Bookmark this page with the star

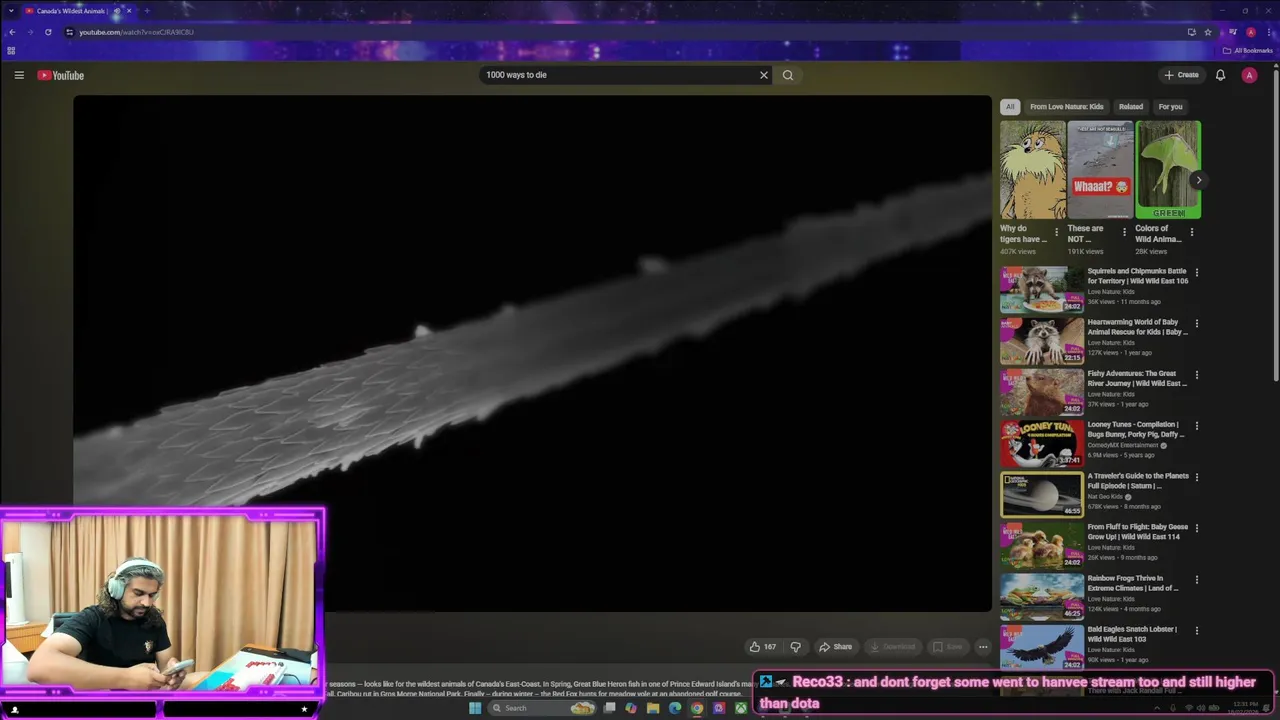click(1208, 32)
